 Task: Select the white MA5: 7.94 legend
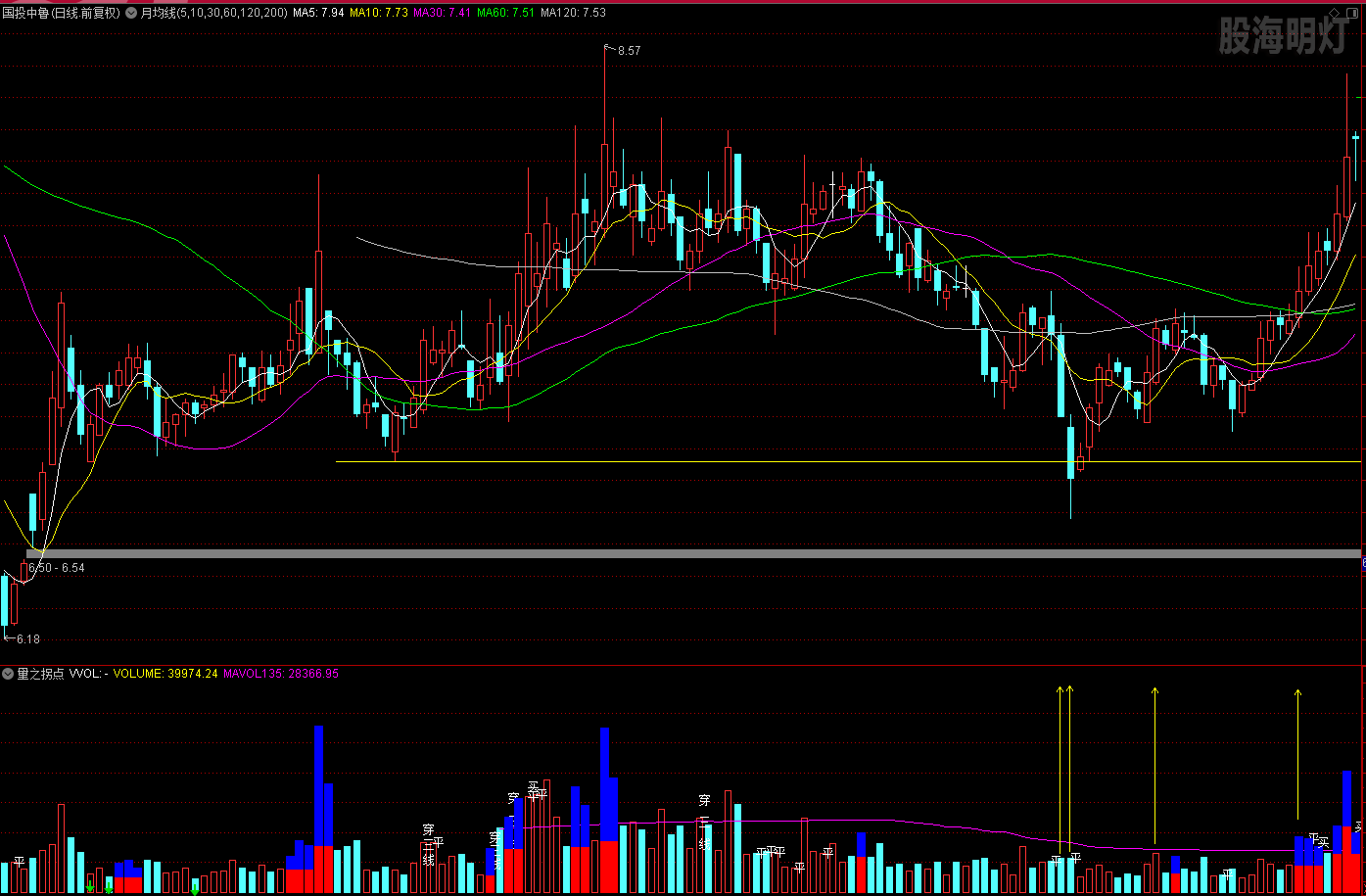(x=318, y=13)
